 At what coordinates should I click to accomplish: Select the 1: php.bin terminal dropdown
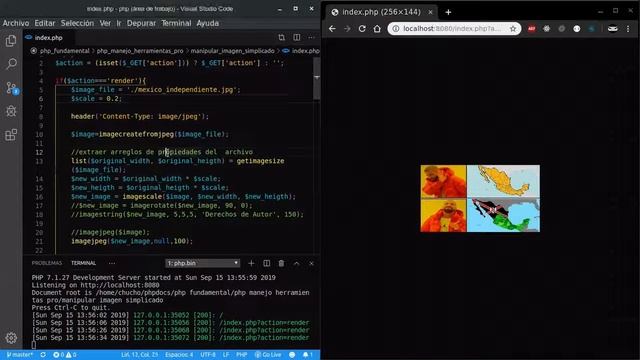202,263
